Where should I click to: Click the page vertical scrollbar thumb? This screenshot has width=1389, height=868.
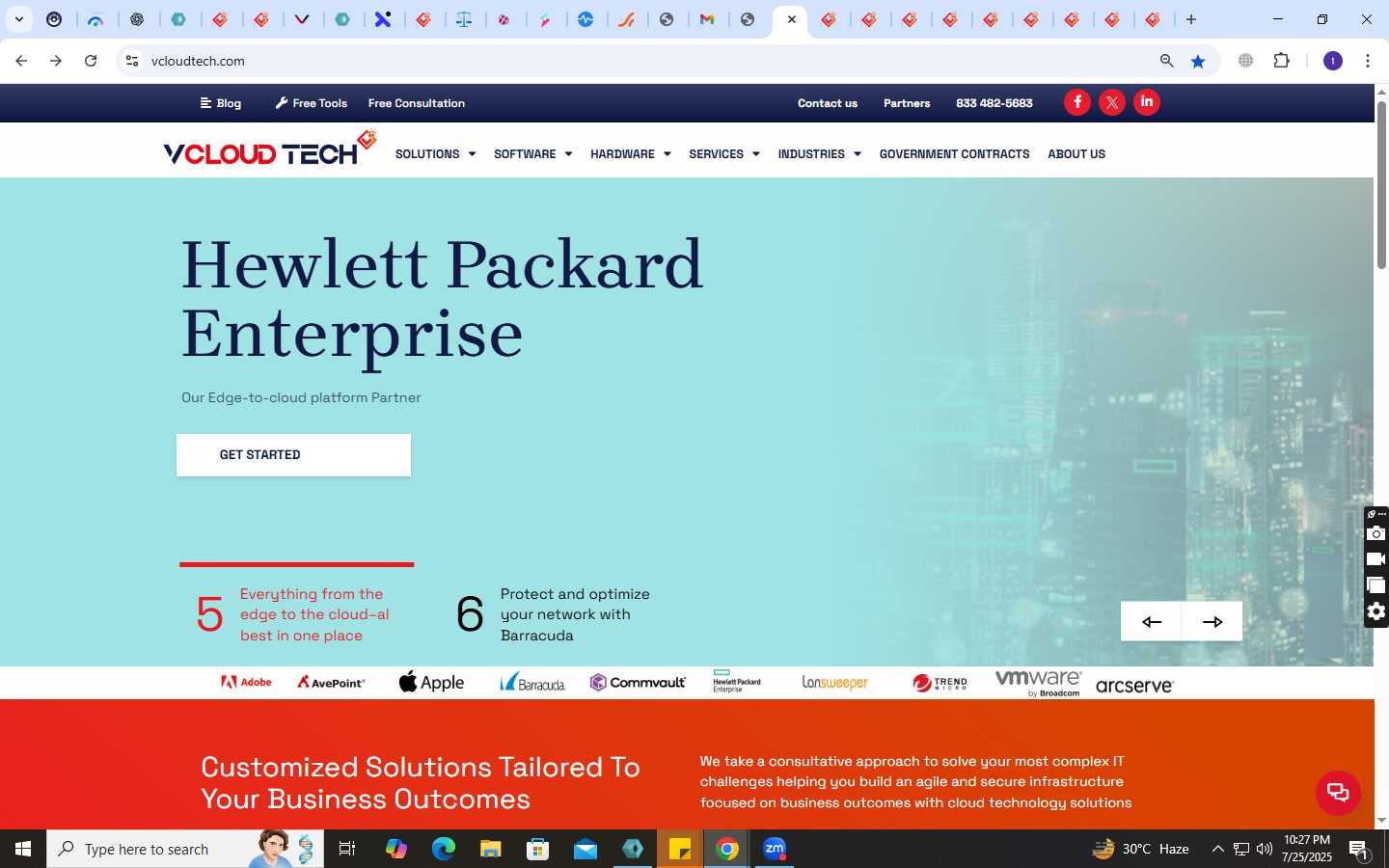tap(1381, 183)
